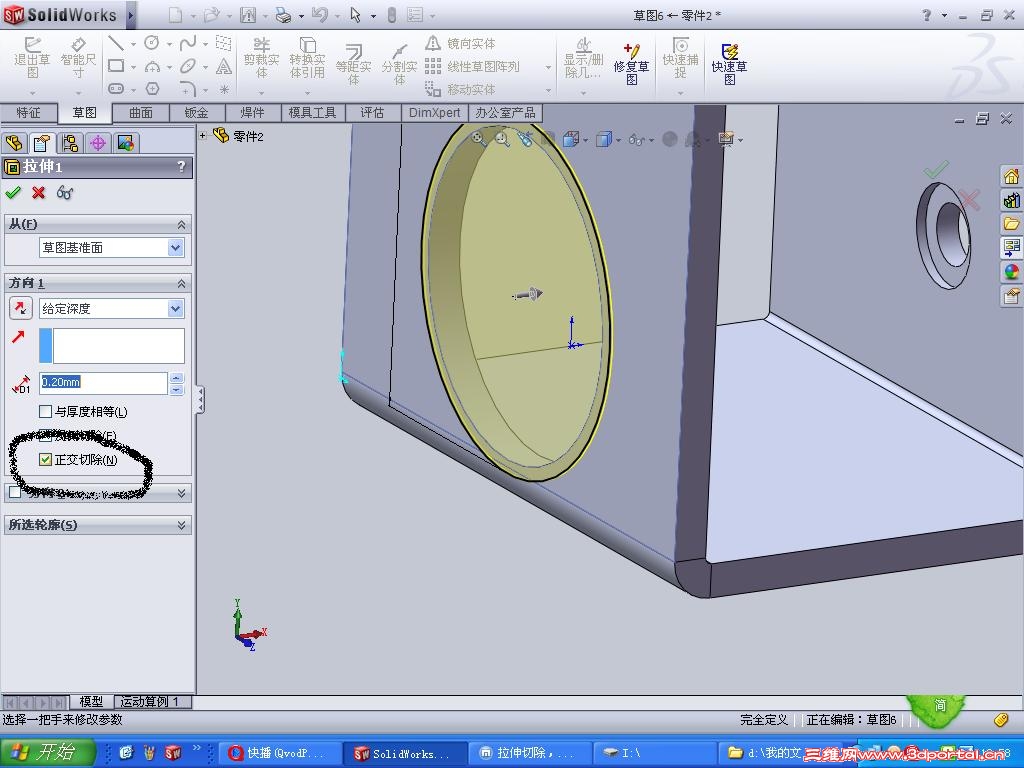Click the direction of extrusion selection box
The image size is (1024, 768).
[112, 345]
